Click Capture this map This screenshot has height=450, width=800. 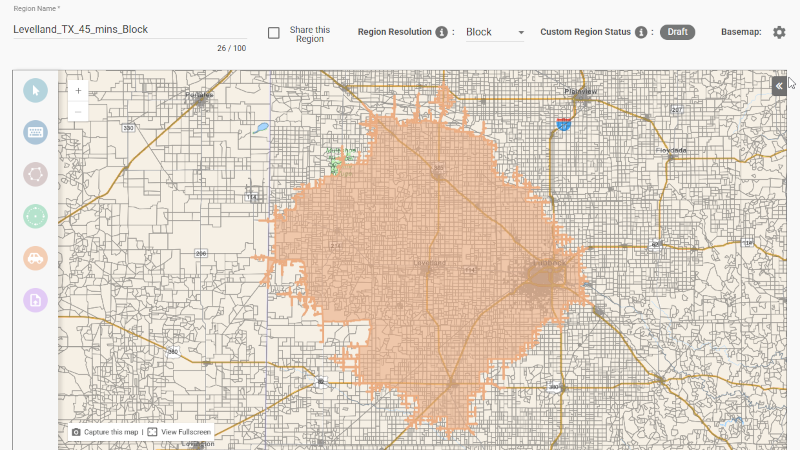point(104,431)
